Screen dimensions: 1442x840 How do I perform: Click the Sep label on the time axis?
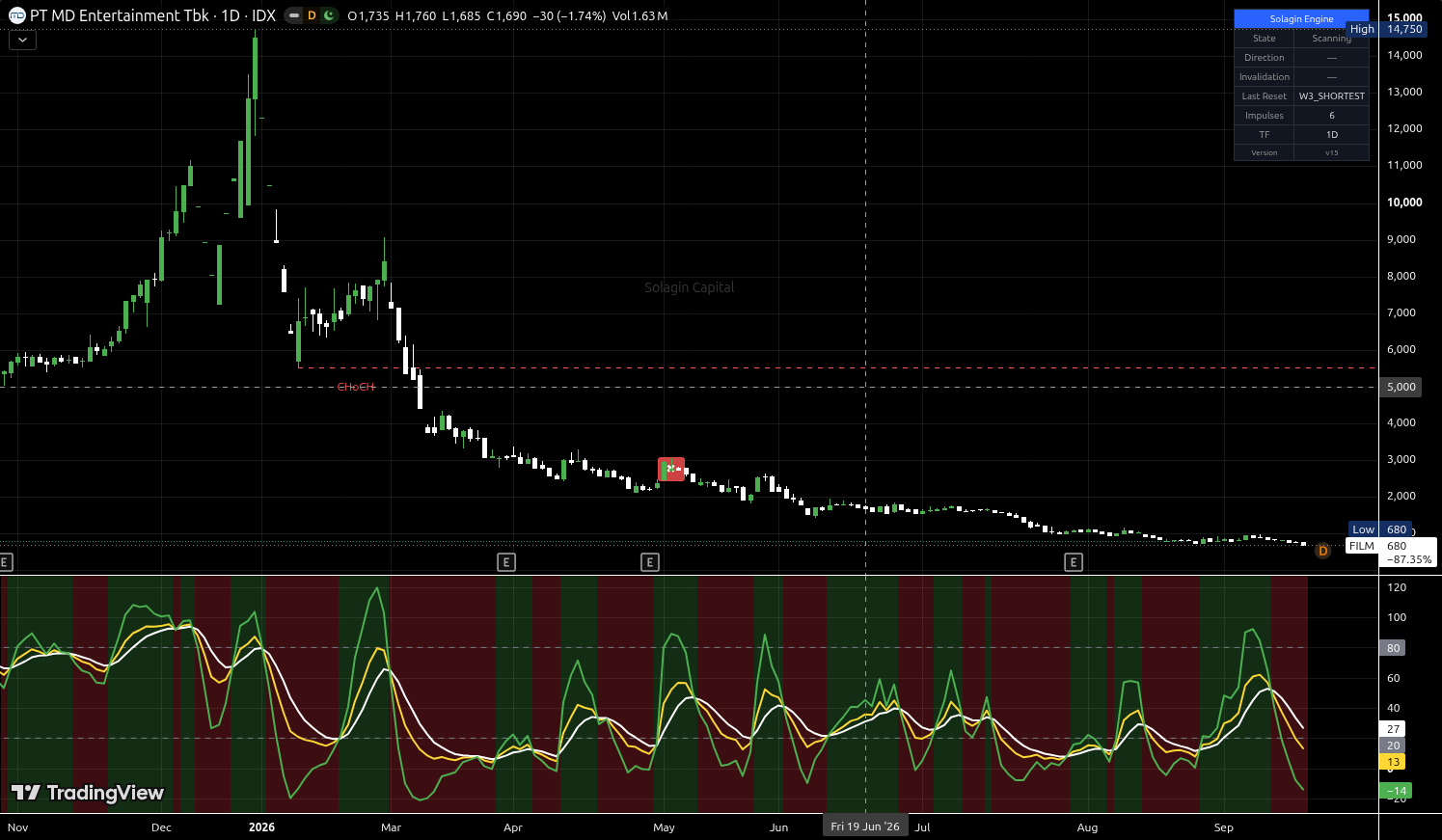coord(1223,827)
